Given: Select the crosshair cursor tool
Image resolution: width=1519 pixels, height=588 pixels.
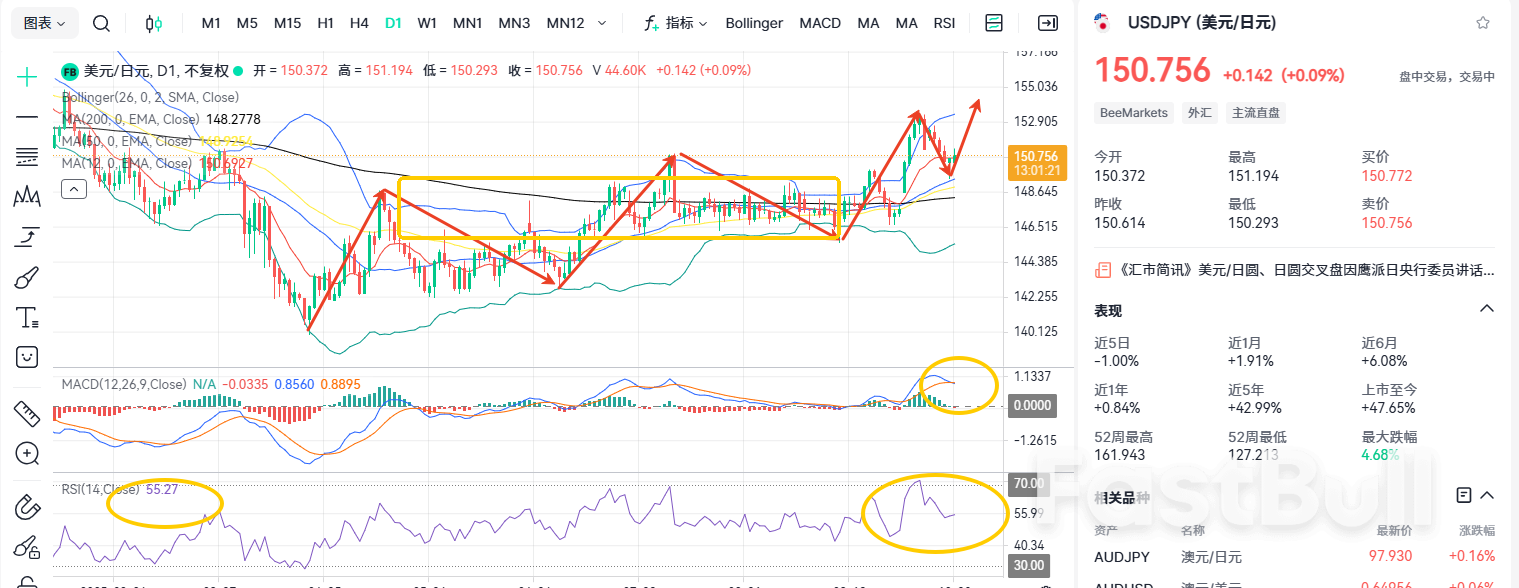Looking at the screenshot, I should point(27,77).
